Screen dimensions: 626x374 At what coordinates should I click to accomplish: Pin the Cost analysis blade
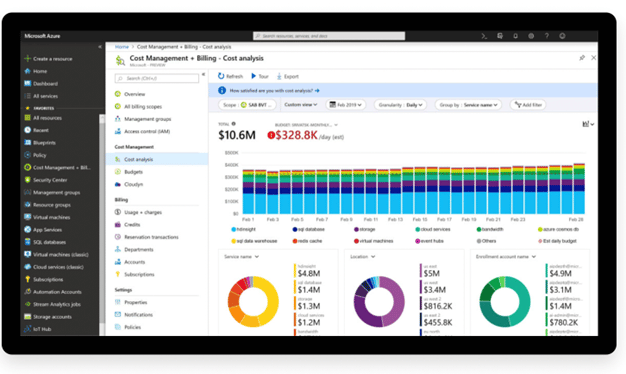[x=582, y=58]
